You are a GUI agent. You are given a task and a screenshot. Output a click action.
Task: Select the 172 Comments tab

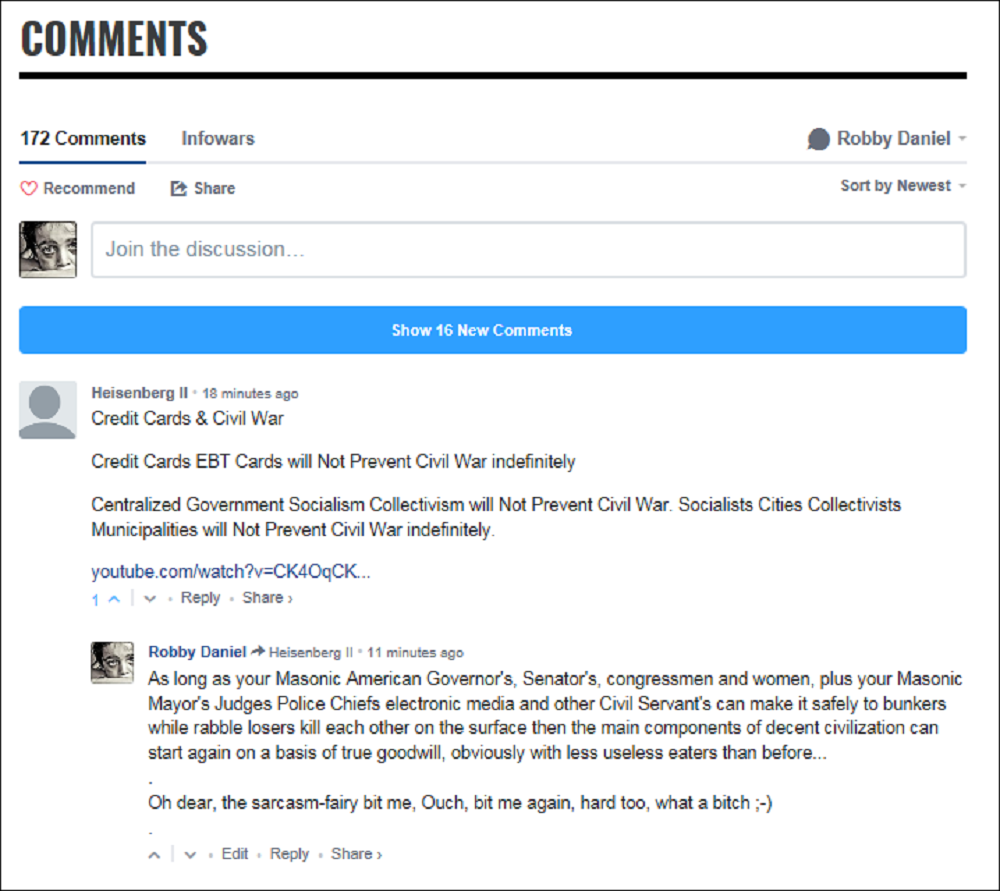pos(83,139)
